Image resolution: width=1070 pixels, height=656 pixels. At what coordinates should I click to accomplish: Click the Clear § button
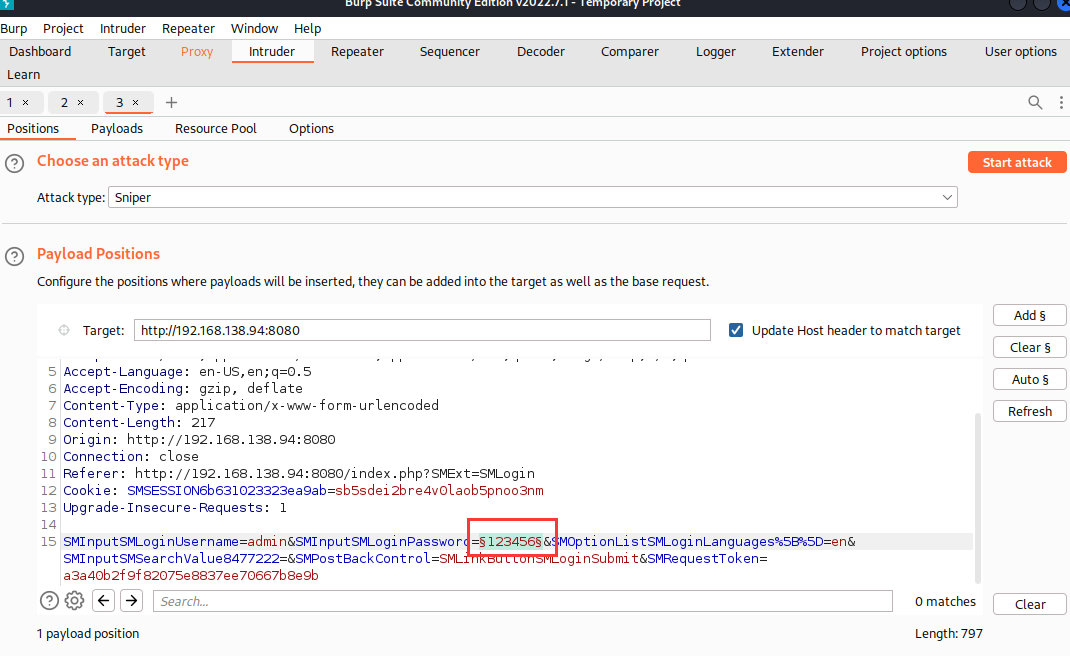[1030, 347]
